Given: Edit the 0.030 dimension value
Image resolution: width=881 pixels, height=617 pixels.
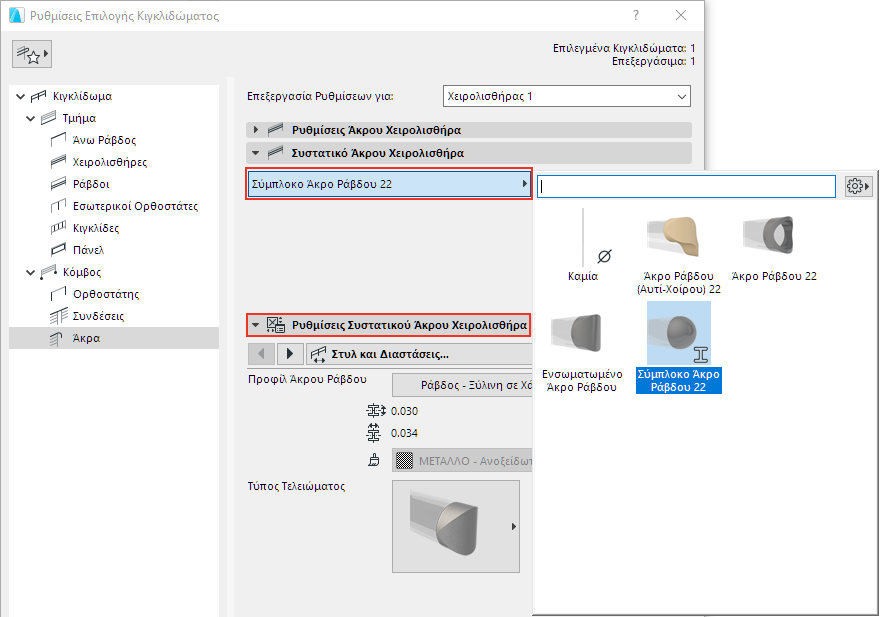Looking at the screenshot, I should point(405,411).
